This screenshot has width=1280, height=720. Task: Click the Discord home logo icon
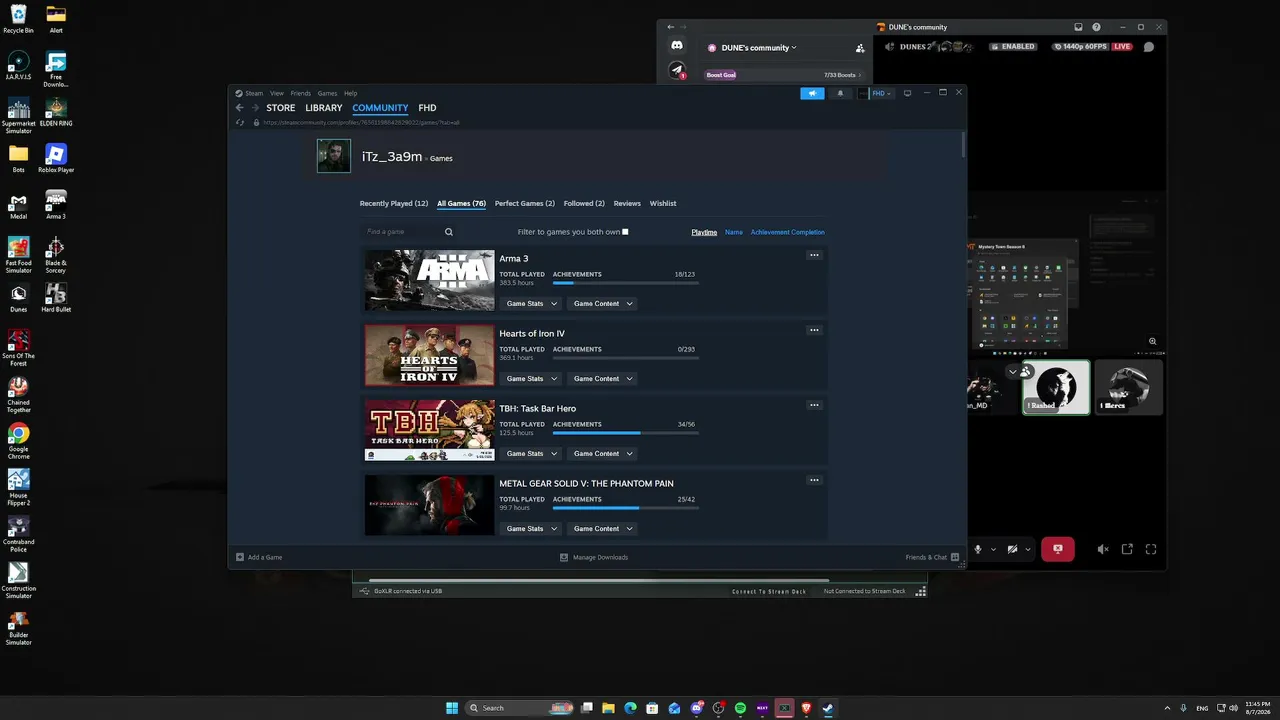(677, 46)
